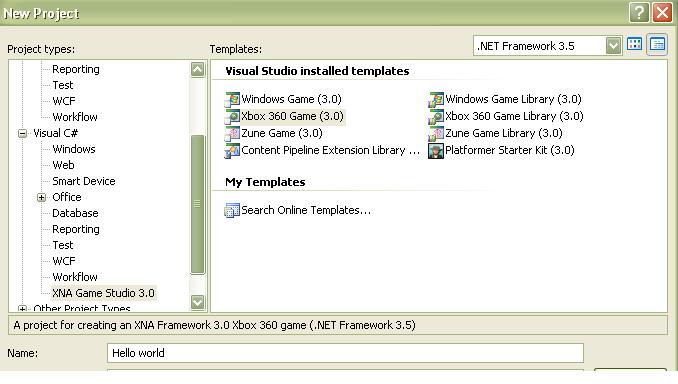Click the Name field containing Hello world
678x384 pixels.
point(345,353)
